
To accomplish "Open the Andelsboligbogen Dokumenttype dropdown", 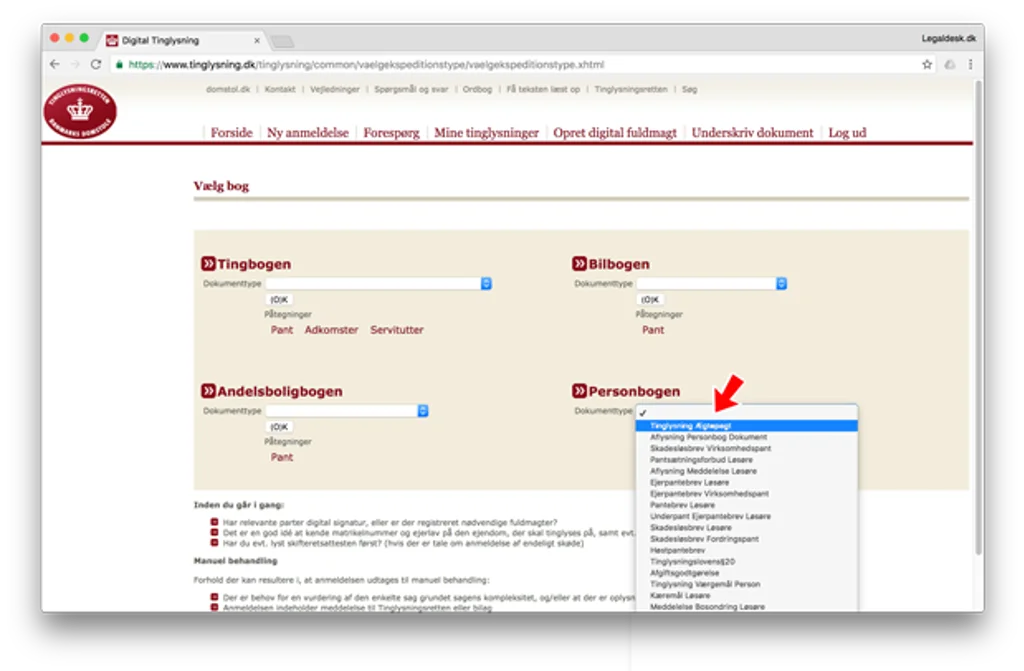I will [x=347, y=410].
